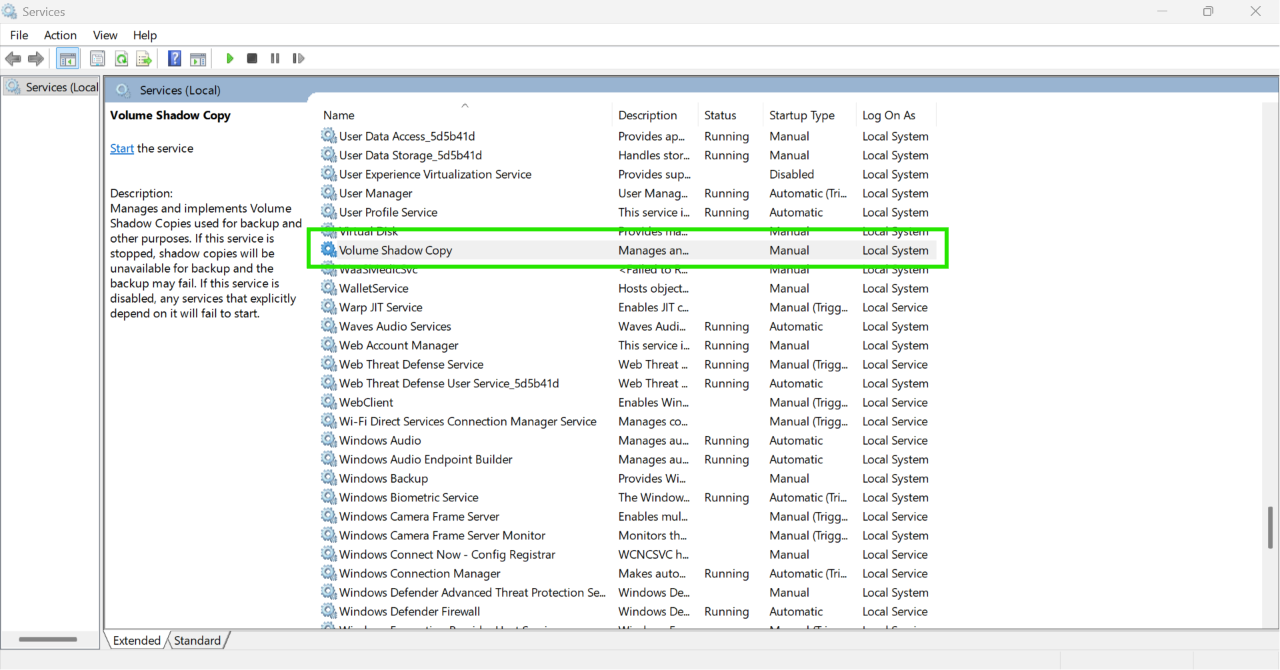Select the Volume Shadow Copy service row
The height and width of the screenshot is (670, 1280).
click(x=627, y=250)
